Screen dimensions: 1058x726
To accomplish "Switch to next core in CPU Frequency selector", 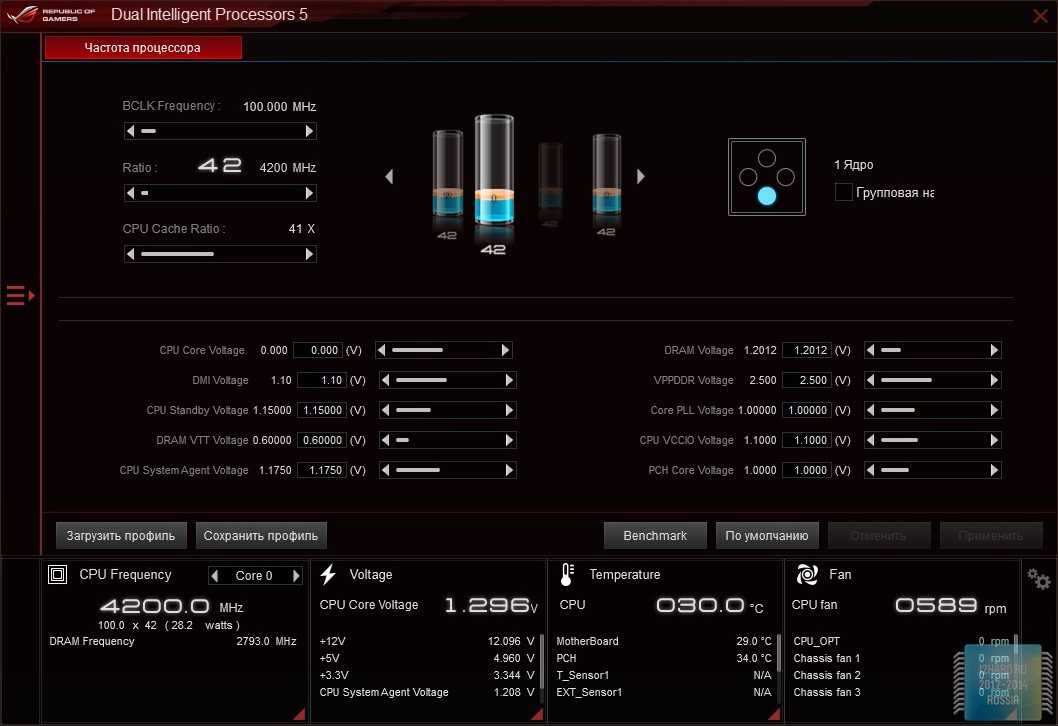I will pos(295,576).
